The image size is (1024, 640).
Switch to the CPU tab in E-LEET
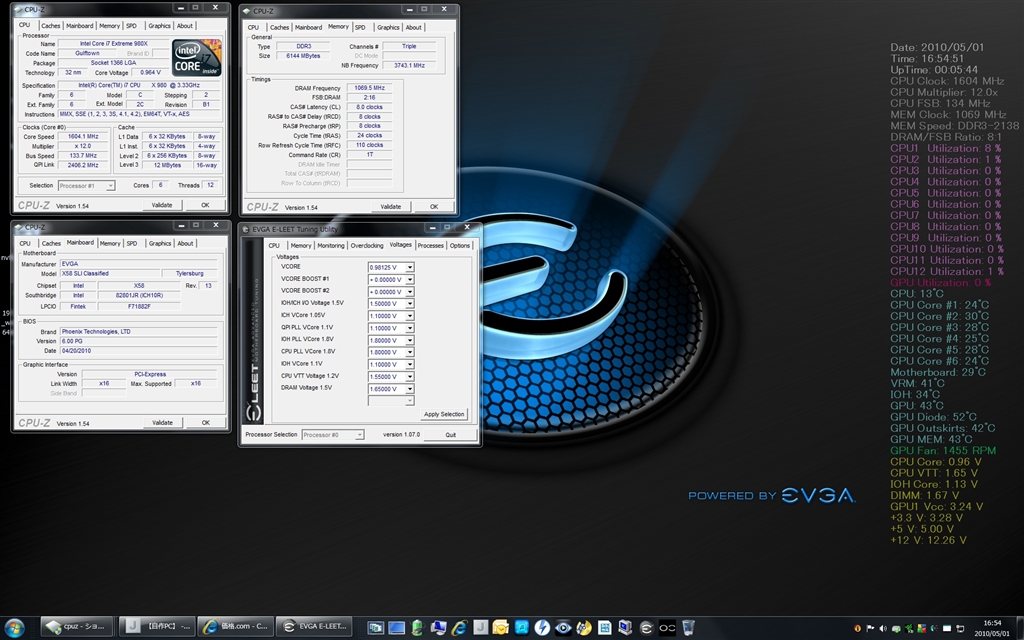tap(274, 246)
